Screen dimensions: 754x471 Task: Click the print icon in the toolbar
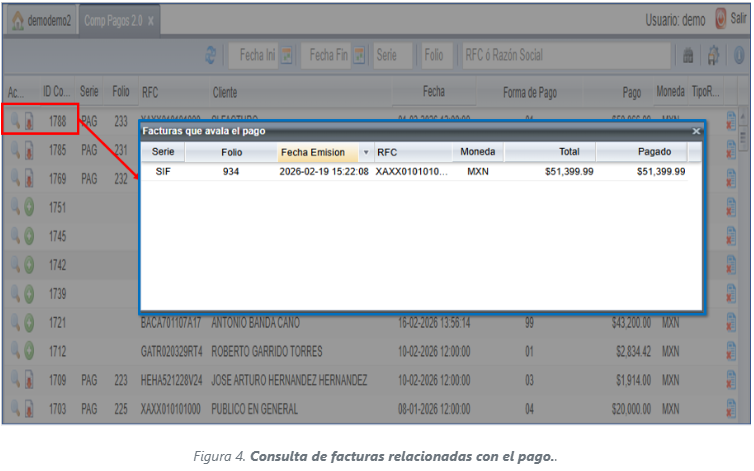(689, 57)
